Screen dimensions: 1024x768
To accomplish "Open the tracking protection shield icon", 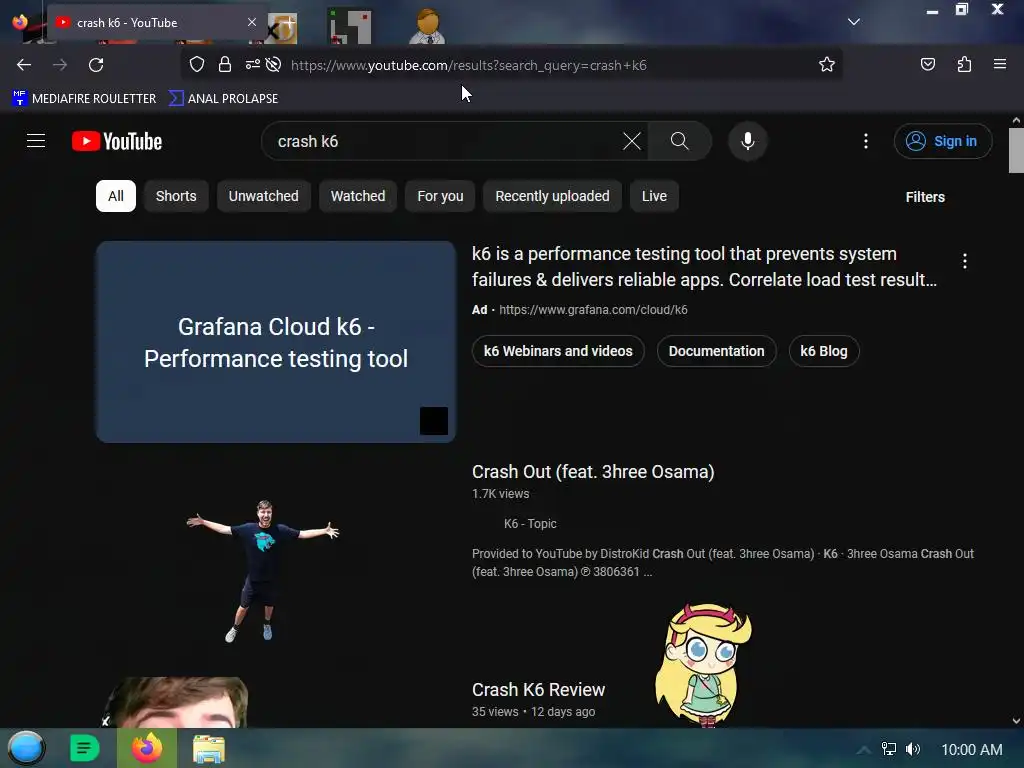I will pyautogui.click(x=197, y=65).
